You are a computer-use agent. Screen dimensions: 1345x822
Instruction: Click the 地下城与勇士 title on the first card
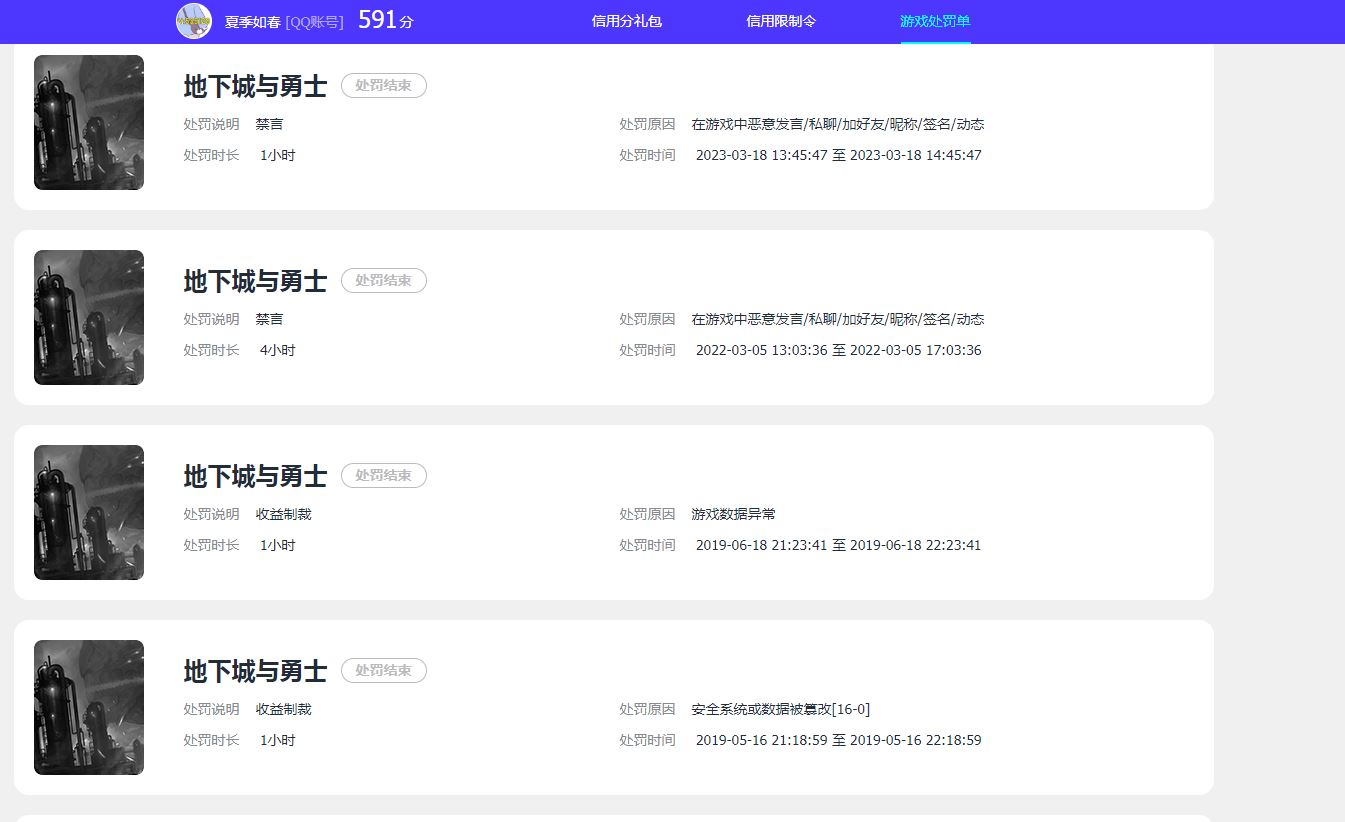click(254, 87)
